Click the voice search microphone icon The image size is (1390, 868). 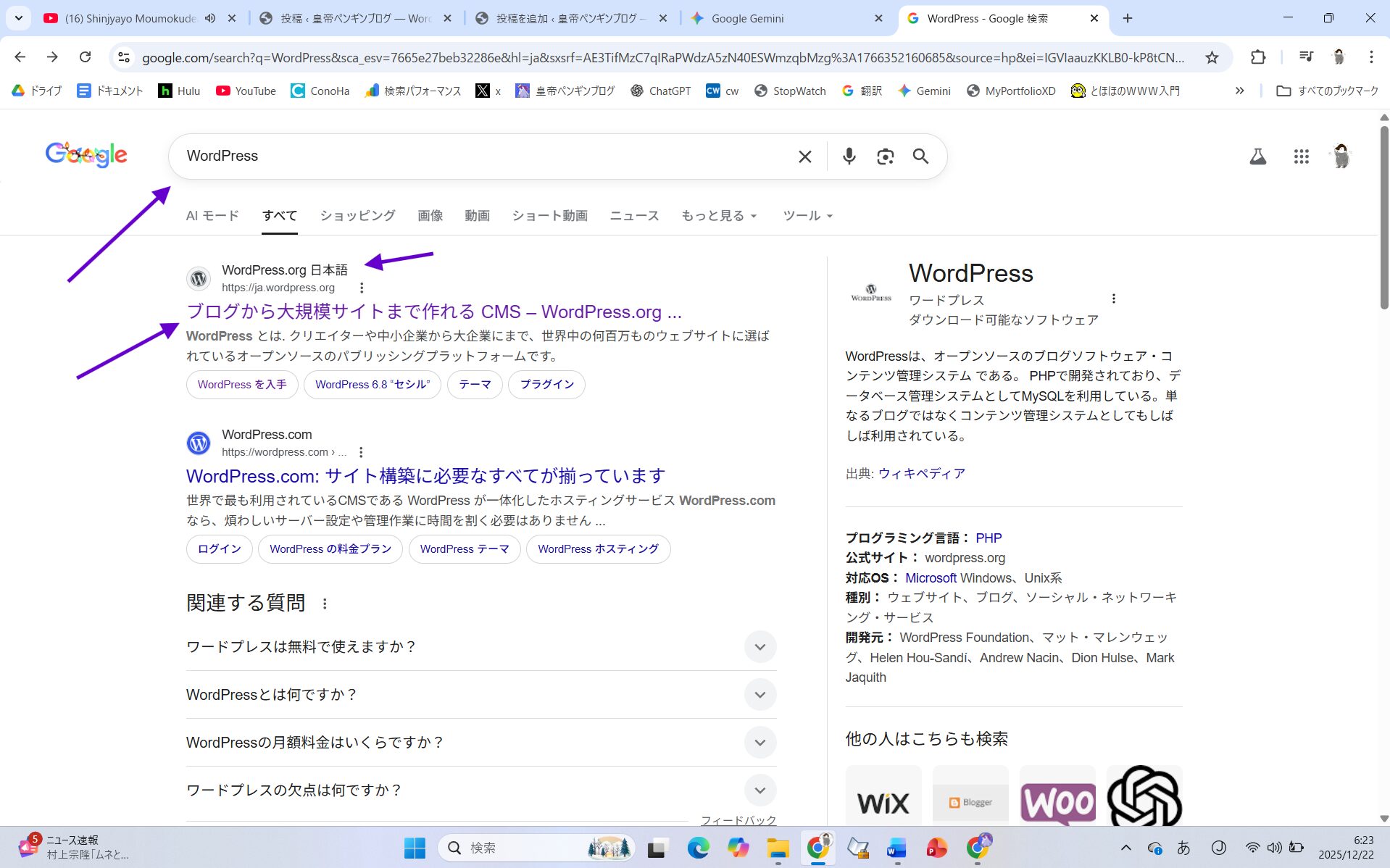click(x=849, y=157)
